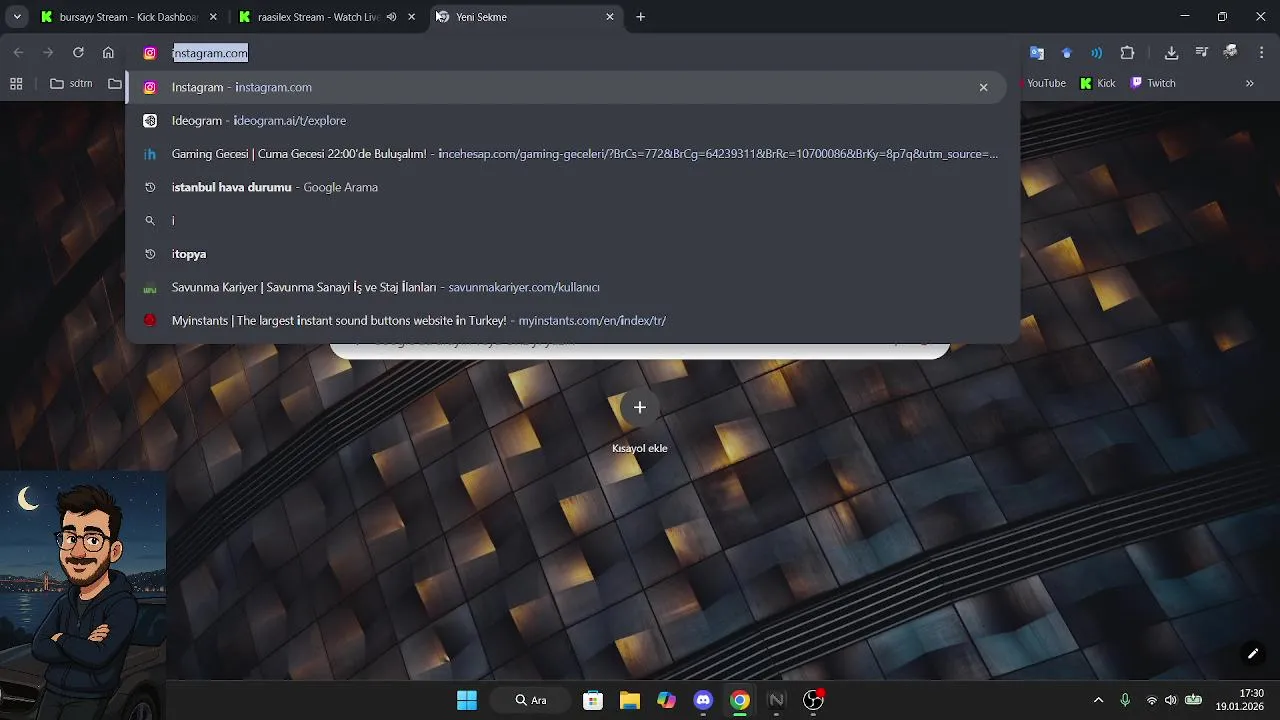Click the address bar showing instagram.com

572,53
